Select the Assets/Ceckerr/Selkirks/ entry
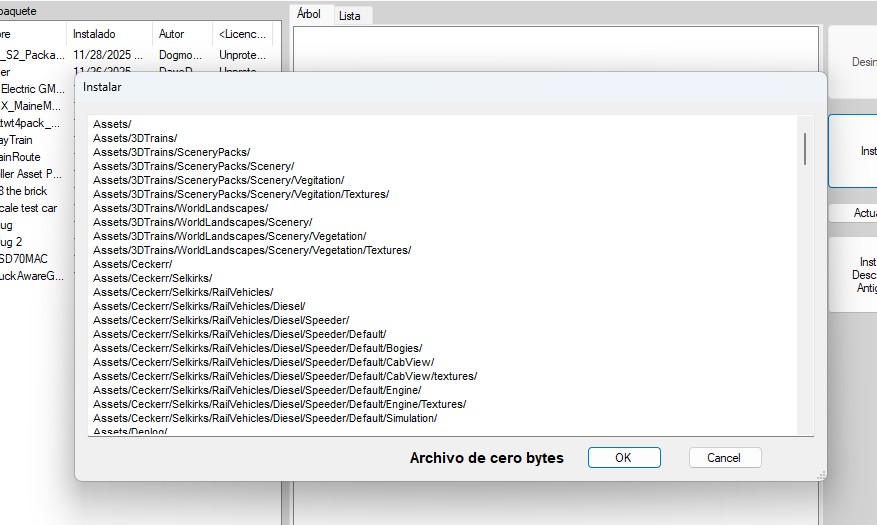 point(153,278)
